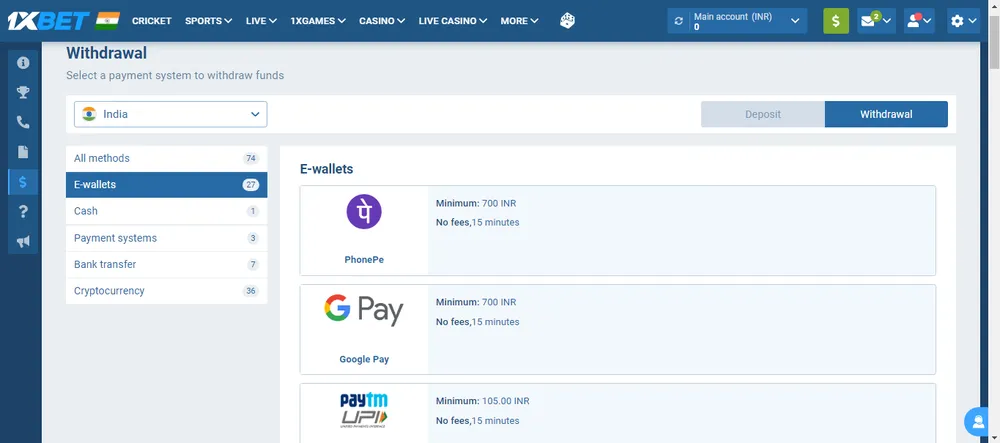Screen dimensions: 1000x443
Task: Expand the 1XGames menu
Action: tap(318, 21)
